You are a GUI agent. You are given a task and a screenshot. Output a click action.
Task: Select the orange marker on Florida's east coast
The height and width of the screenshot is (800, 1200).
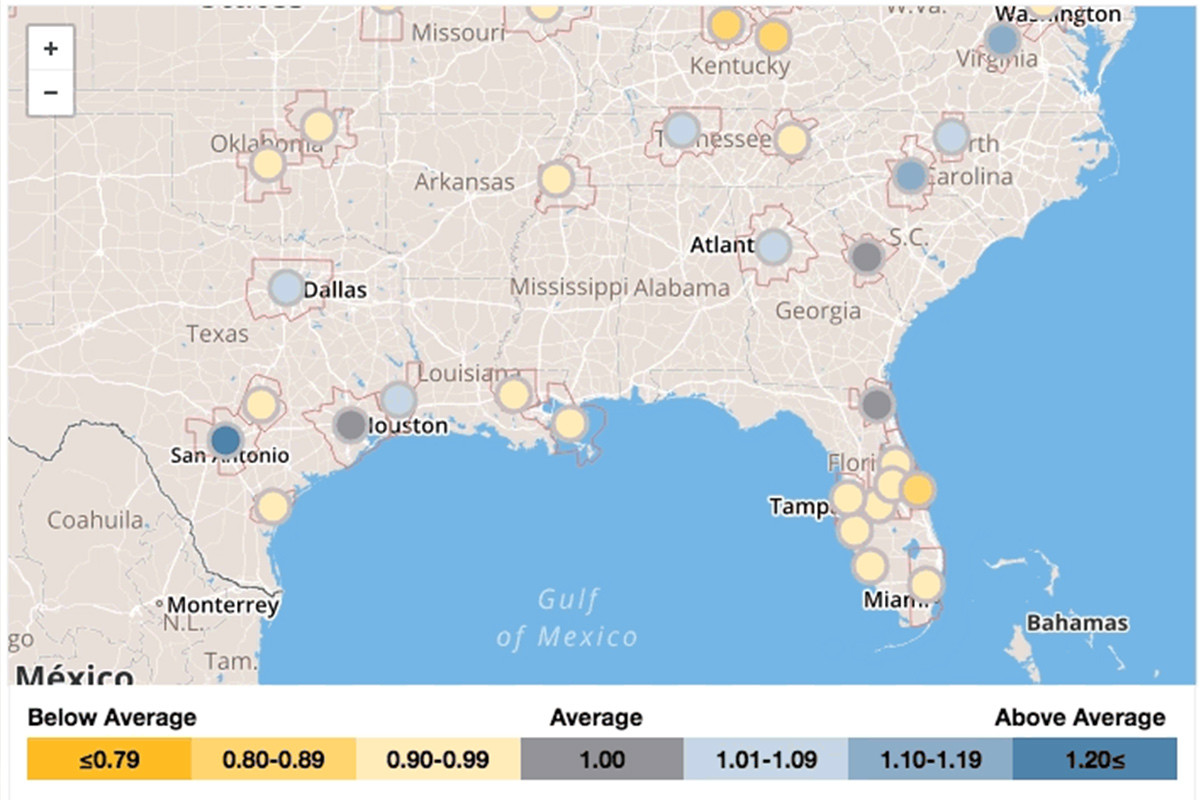click(x=918, y=490)
